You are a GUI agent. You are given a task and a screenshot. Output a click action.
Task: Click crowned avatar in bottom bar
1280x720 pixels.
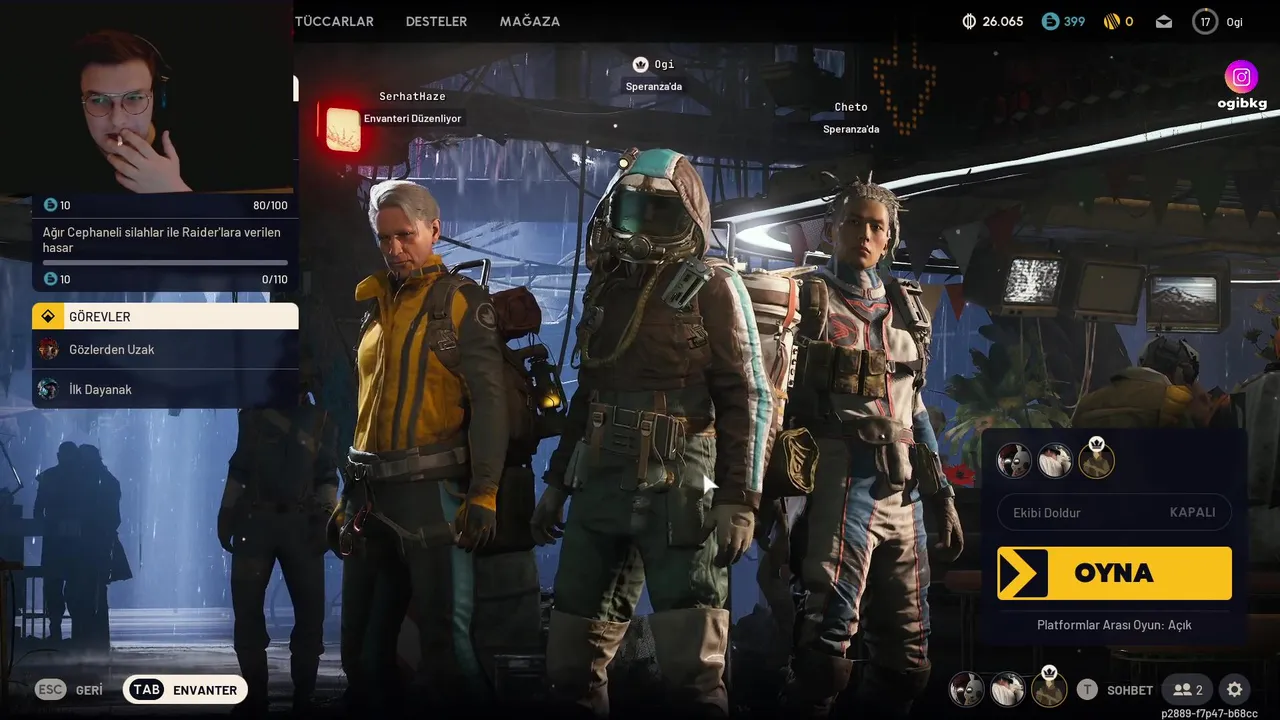(1049, 688)
